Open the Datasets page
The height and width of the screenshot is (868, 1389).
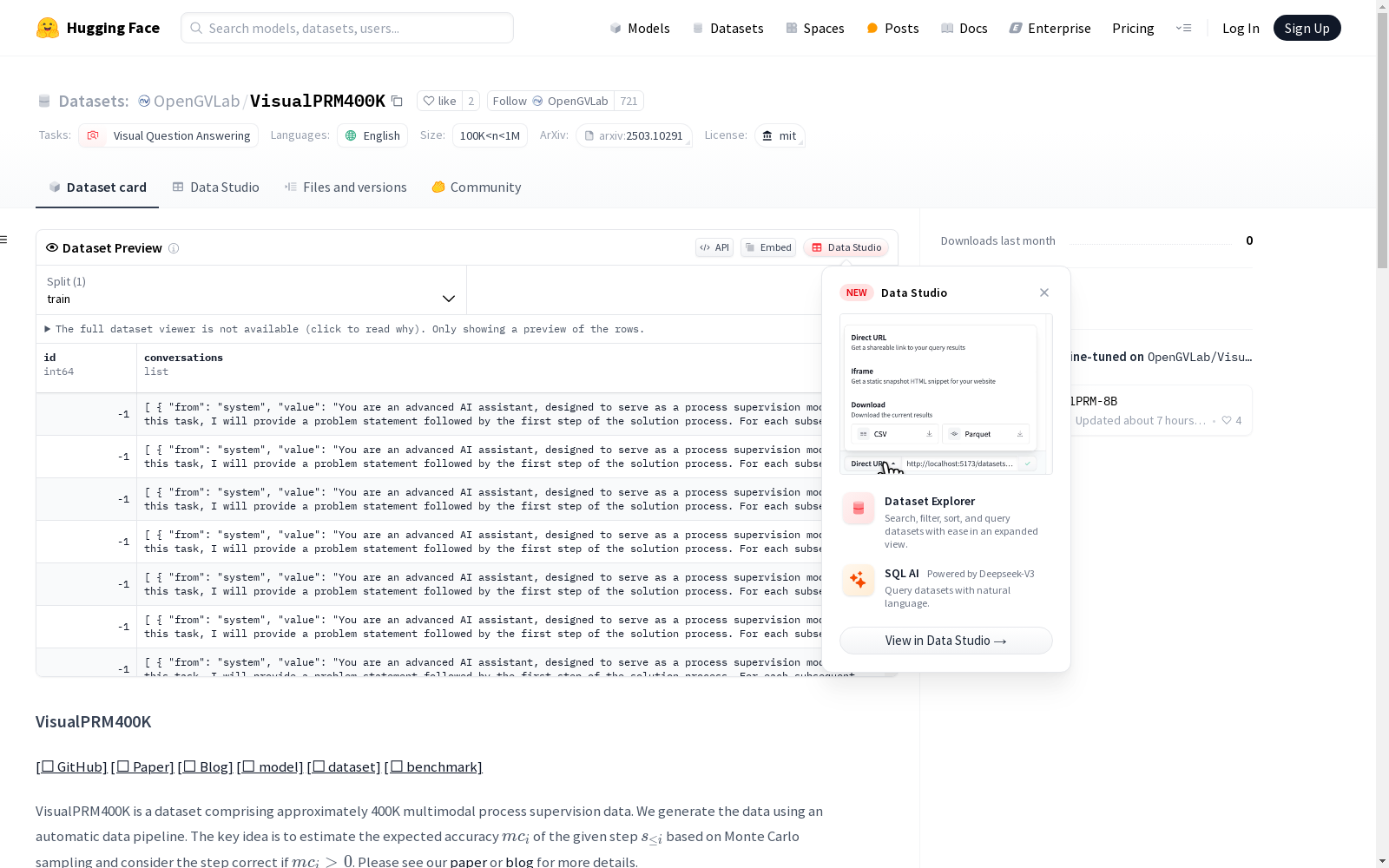[x=727, y=28]
